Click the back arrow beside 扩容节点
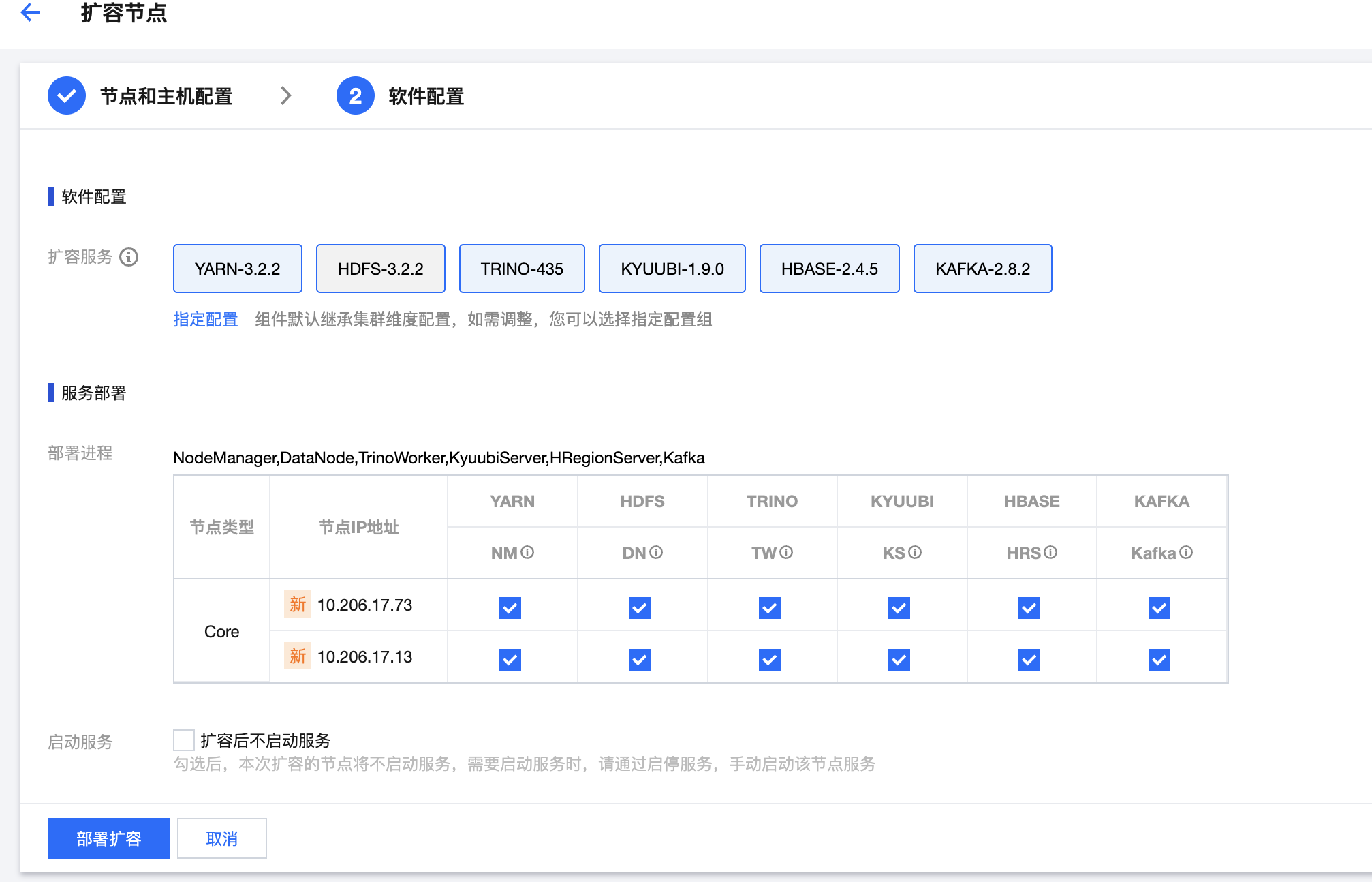Image resolution: width=1372 pixels, height=882 pixels. (31, 12)
